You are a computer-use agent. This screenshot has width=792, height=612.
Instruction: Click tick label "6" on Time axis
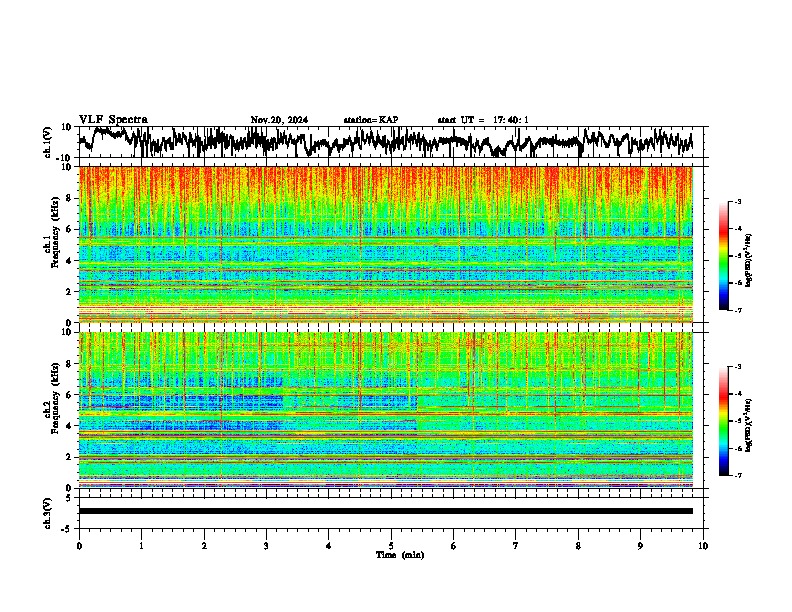(454, 546)
